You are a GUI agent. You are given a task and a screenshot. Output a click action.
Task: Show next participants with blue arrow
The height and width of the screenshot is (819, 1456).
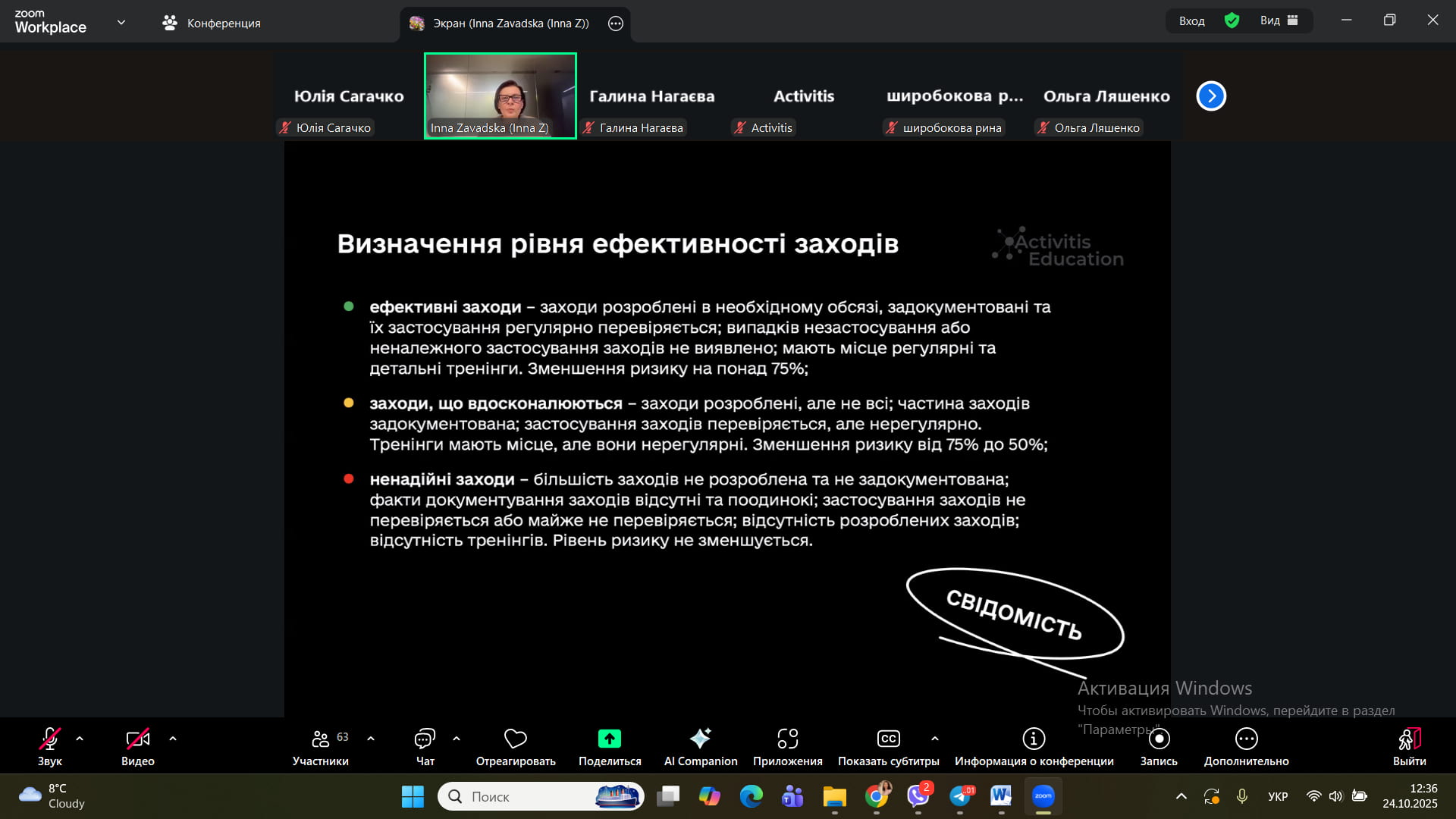pos(1211,96)
